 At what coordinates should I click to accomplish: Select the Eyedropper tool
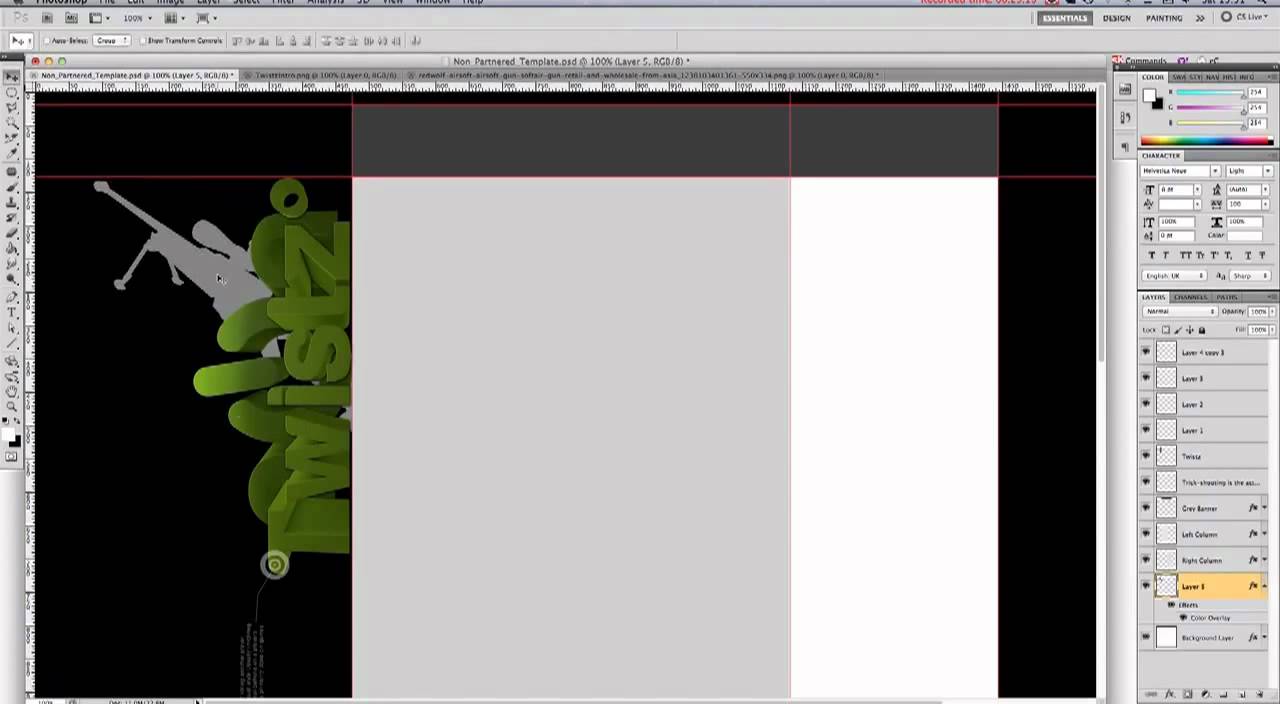[13, 154]
